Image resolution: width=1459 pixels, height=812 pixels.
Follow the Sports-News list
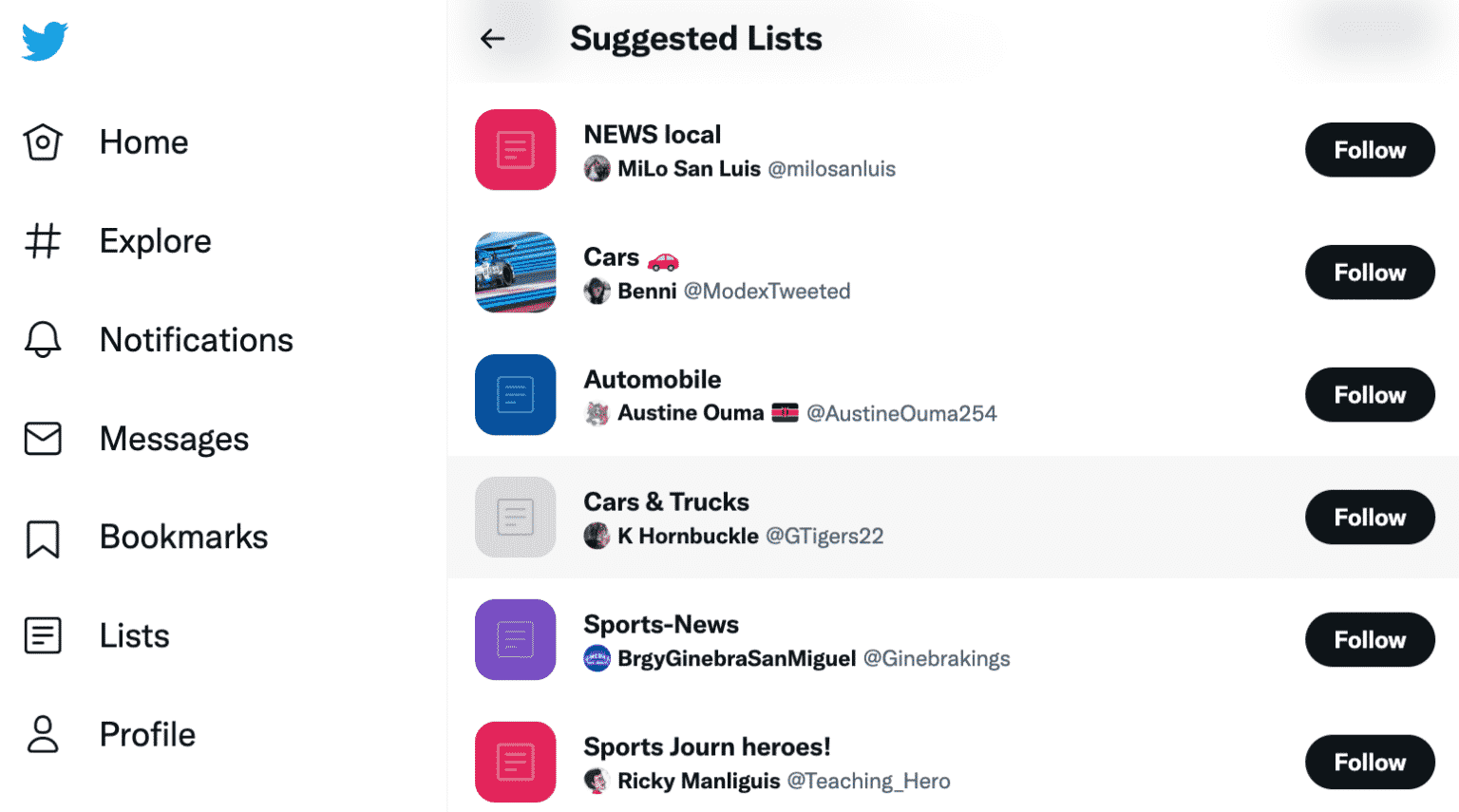click(x=1369, y=639)
